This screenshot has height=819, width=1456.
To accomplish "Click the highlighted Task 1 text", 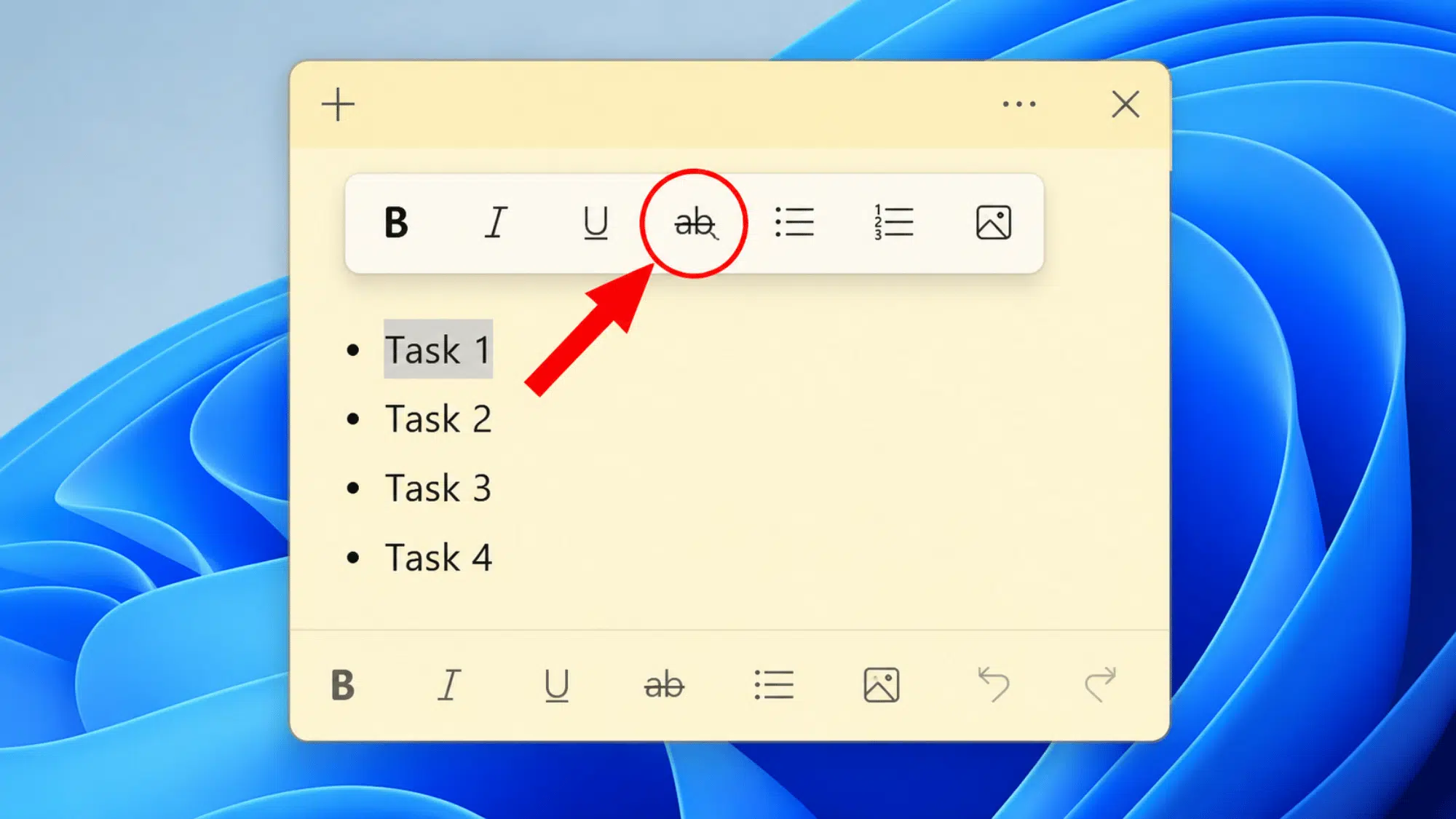I will [438, 349].
